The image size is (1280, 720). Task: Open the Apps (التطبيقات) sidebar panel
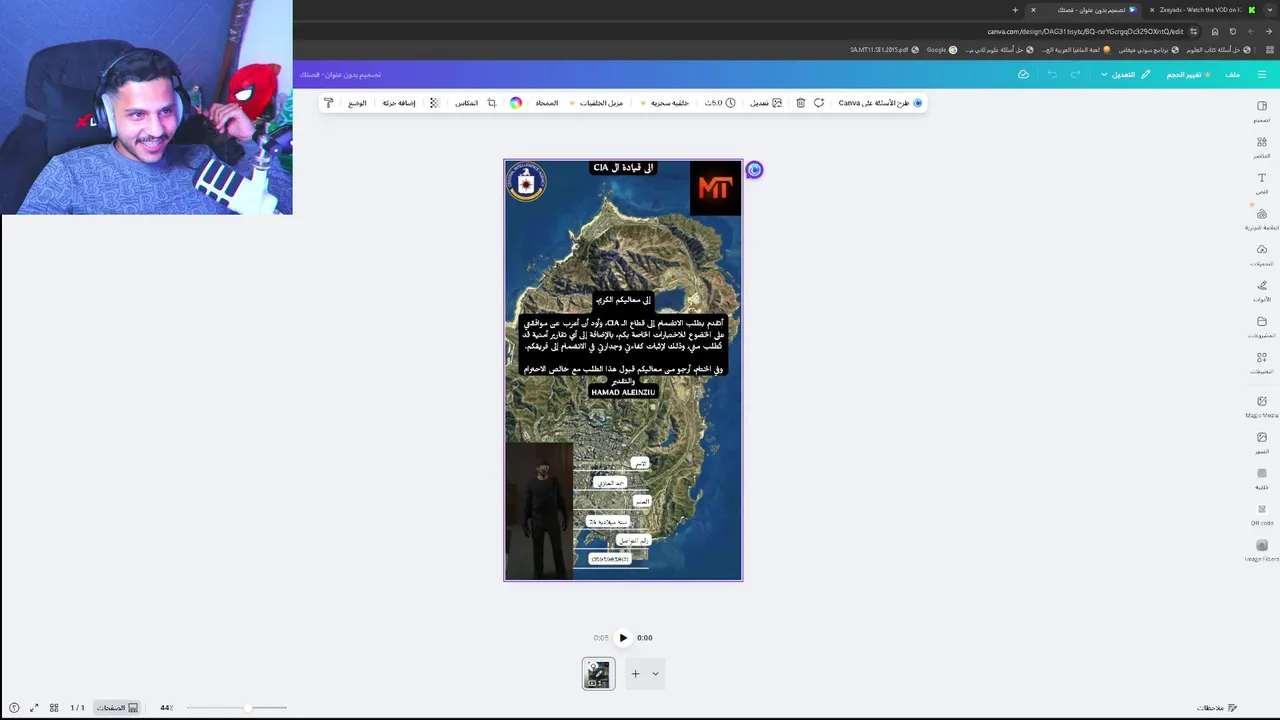click(1262, 363)
